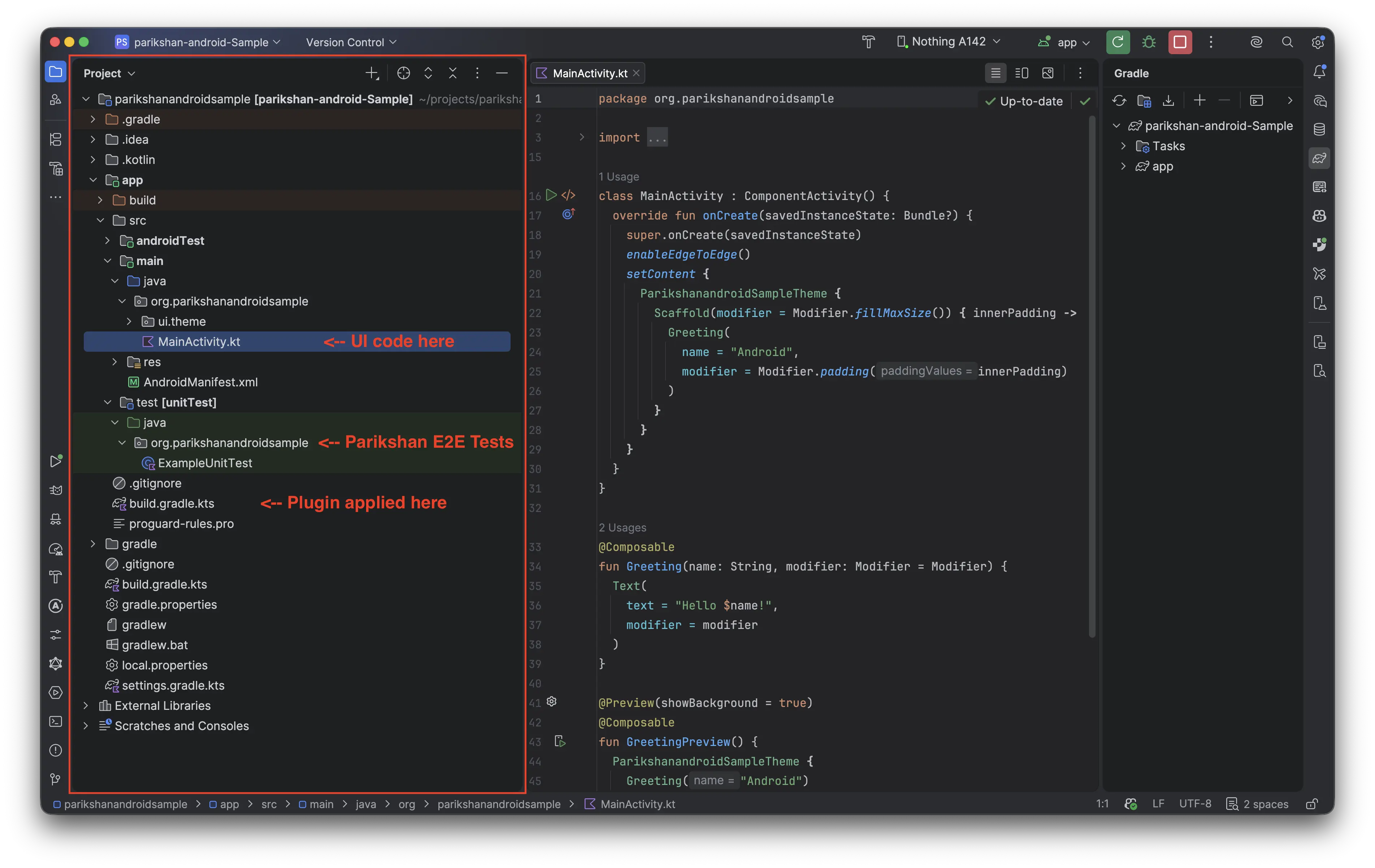Open the Logcat cat icon in left sidebar

point(55,490)
